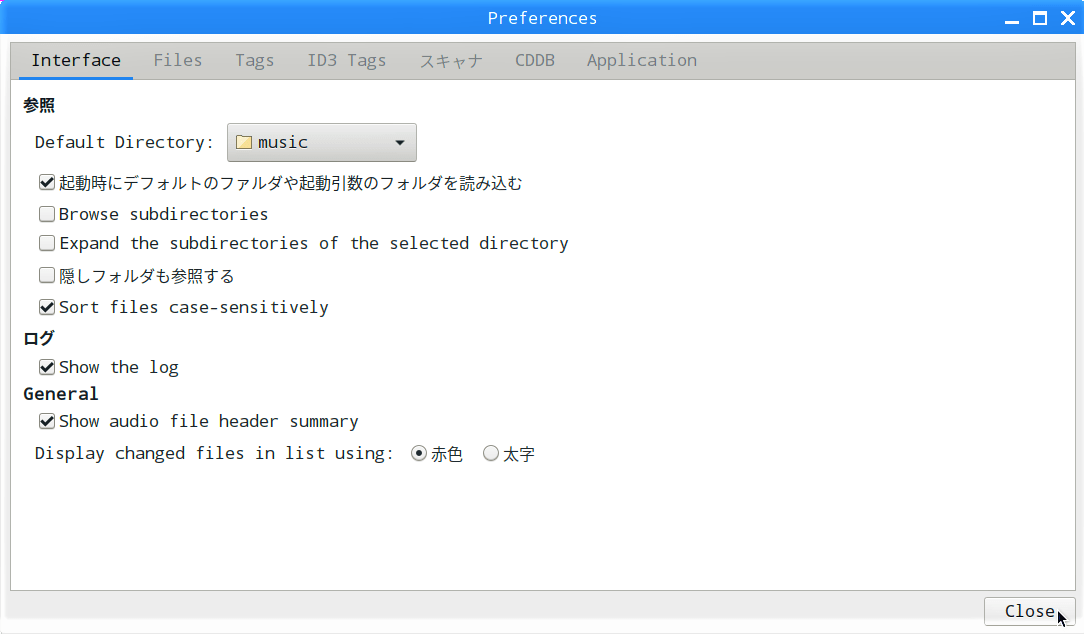The width and height of the screenshot is (1084, 634).
Task: Click the music folder icon in dropdown
Action: pyautogui.click(x=243, y=142)
